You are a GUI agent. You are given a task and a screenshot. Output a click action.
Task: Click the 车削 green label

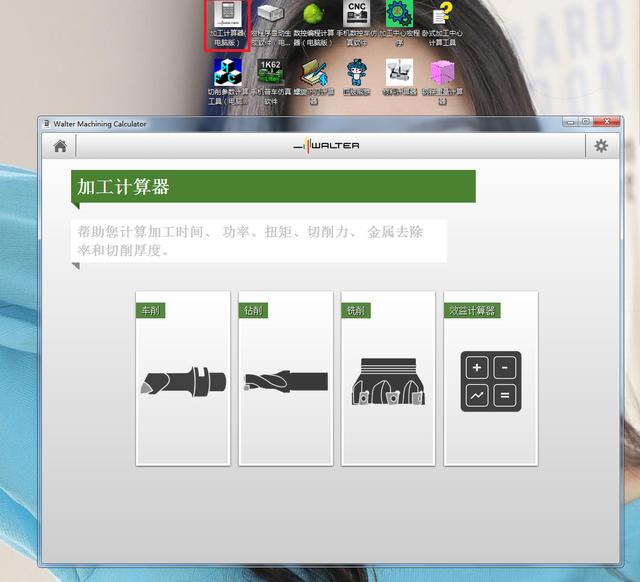(151, 311)
